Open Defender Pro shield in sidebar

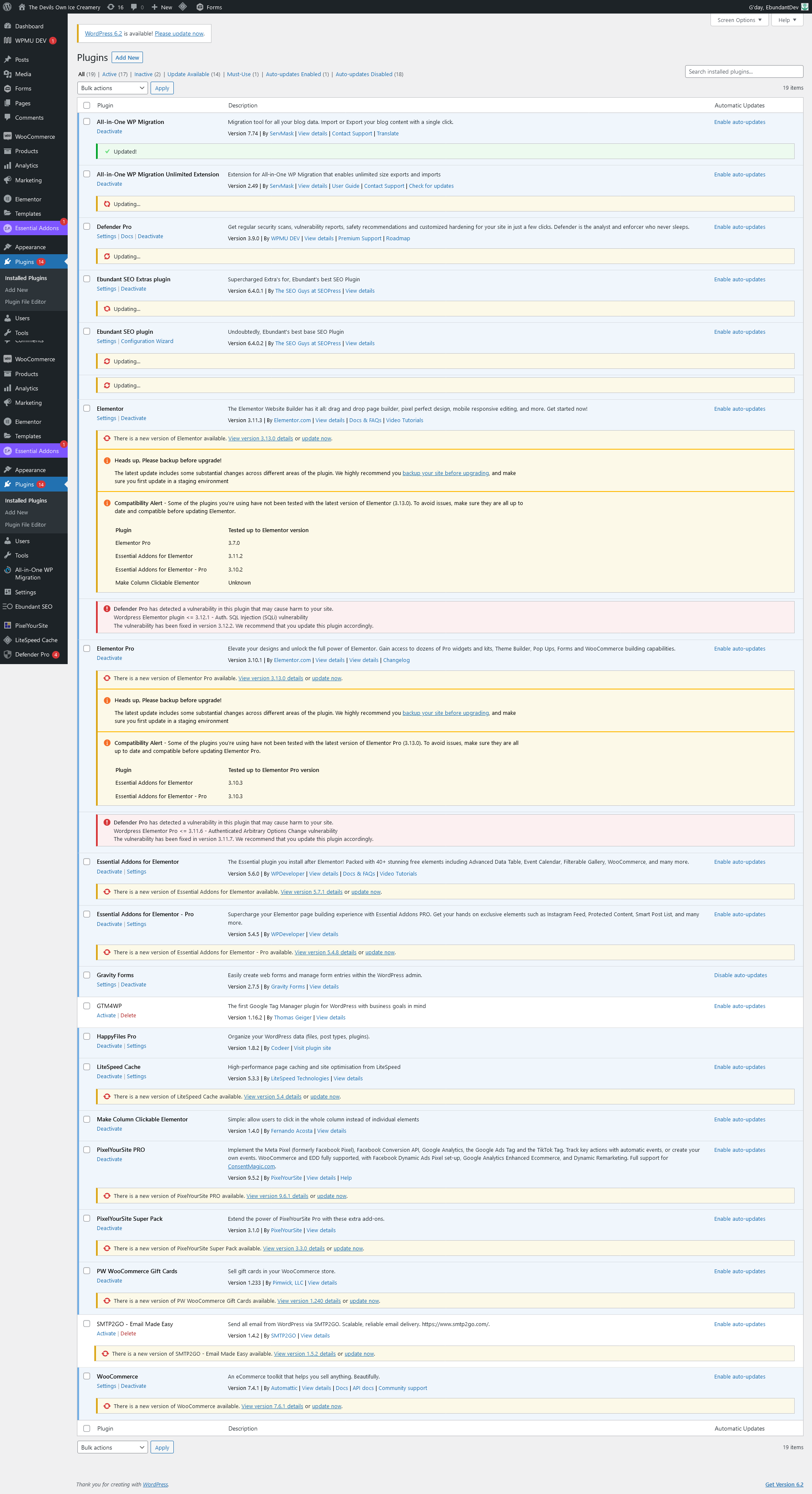[8, 654]
